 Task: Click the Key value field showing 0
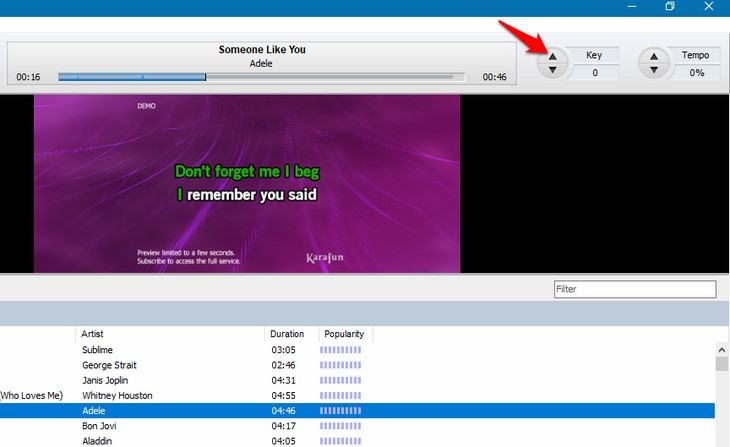(x=595, y=73)
